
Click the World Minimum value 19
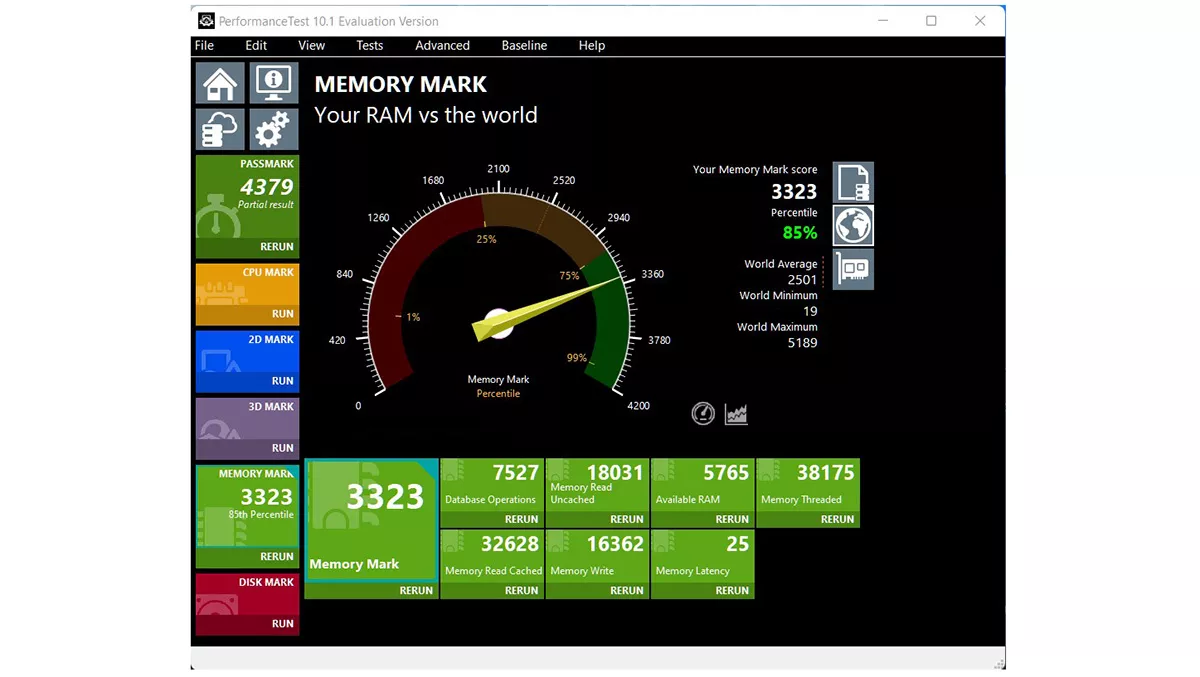click(x=810, y=311)
